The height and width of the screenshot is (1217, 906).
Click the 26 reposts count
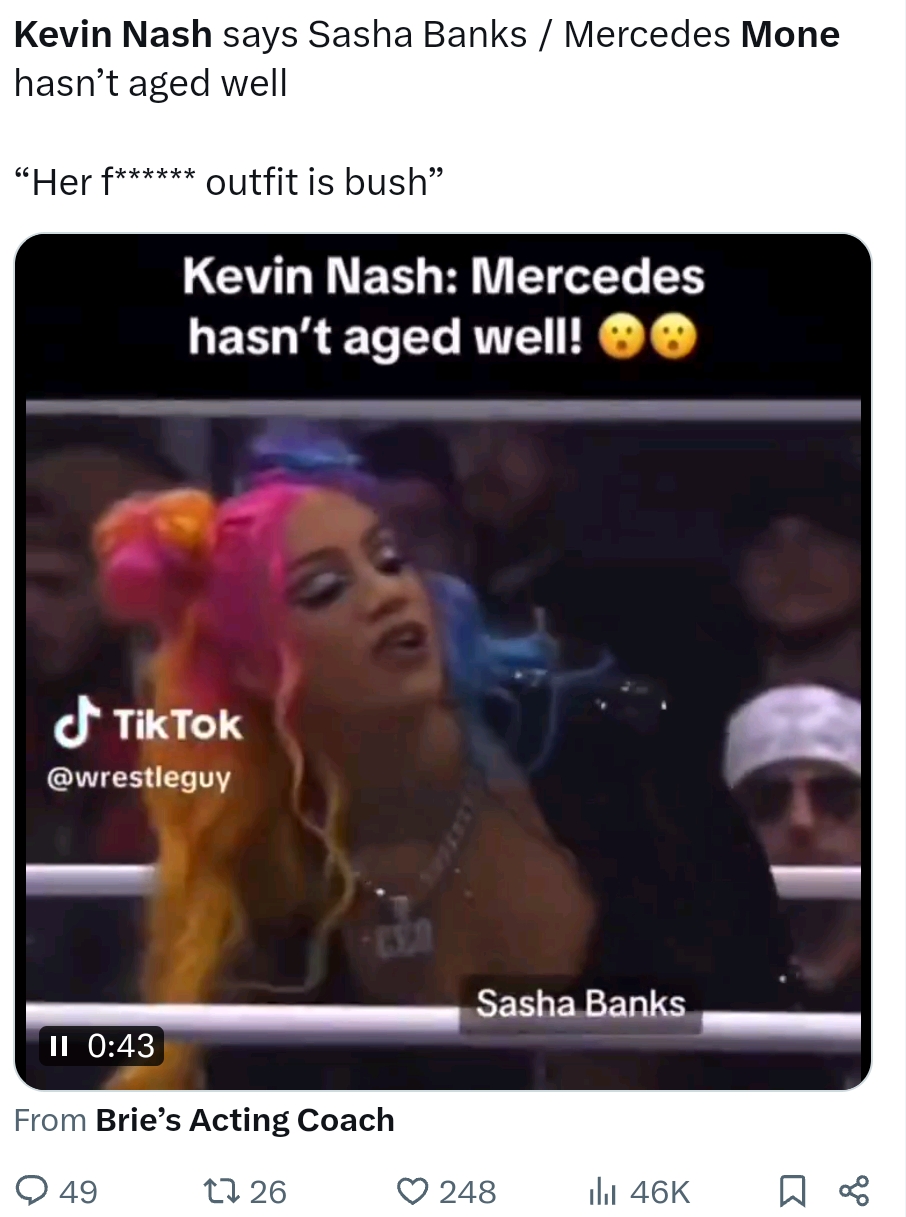click(267, 1192)
